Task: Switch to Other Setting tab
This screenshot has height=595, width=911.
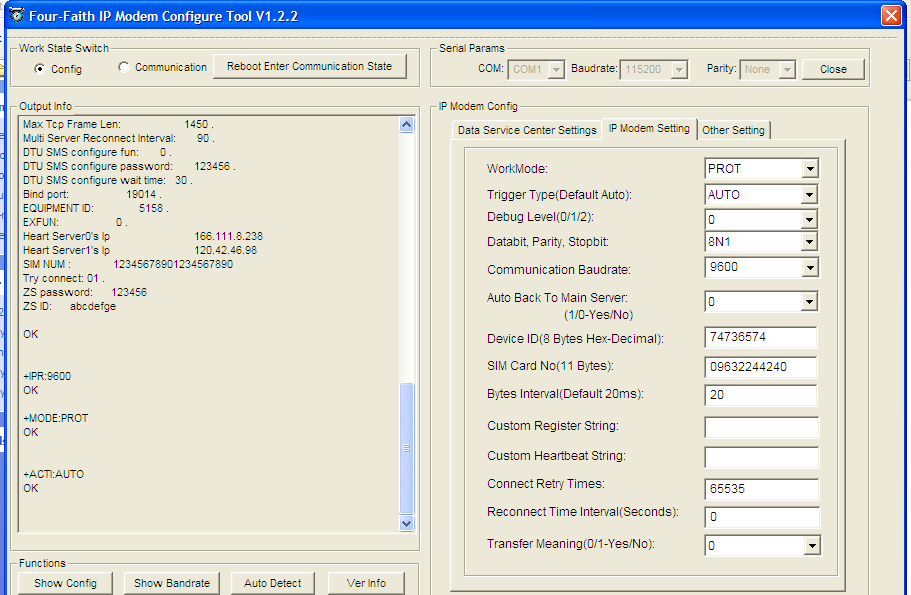Action: pyautogui.click(x=733, y=130)
